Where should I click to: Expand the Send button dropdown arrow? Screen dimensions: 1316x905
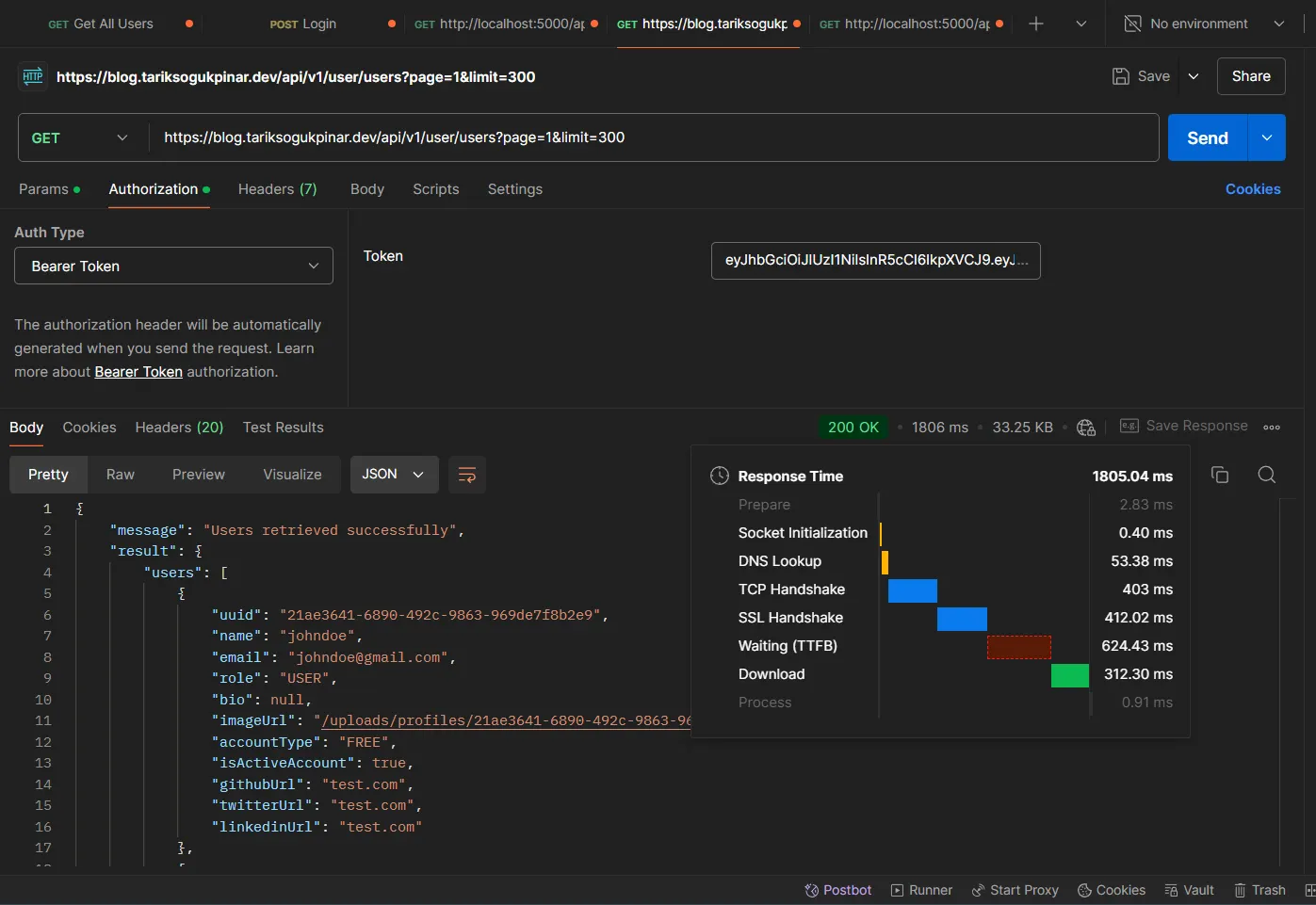tap(1267, 137)
